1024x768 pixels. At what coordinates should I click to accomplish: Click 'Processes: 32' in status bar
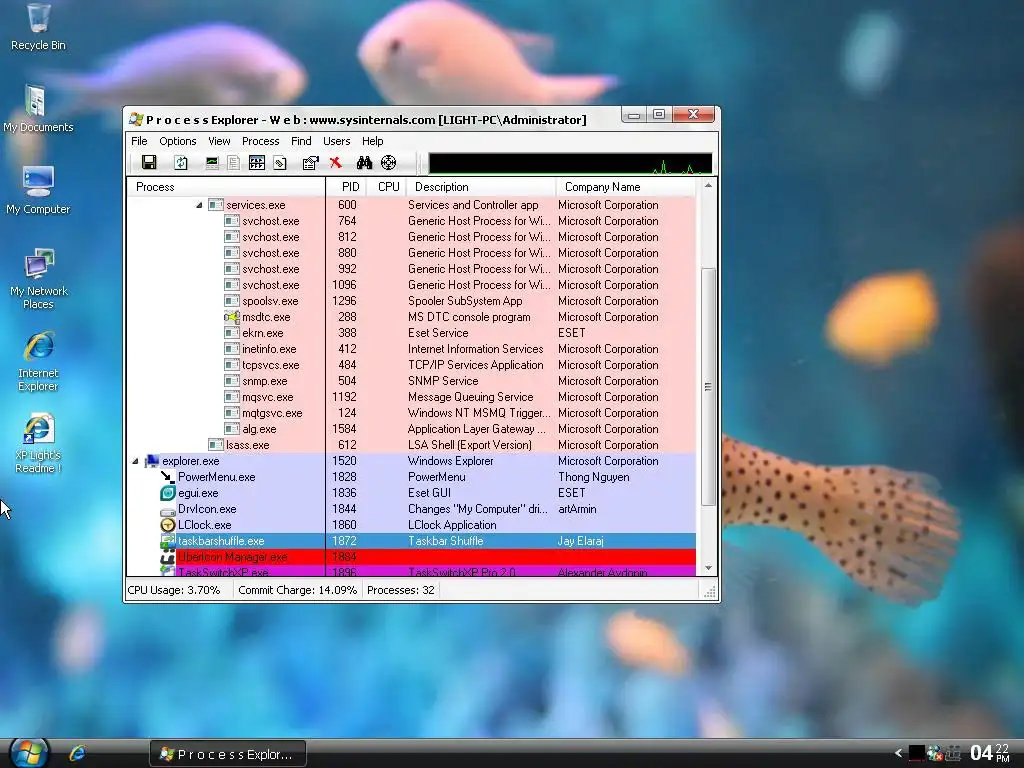point(400,590)
